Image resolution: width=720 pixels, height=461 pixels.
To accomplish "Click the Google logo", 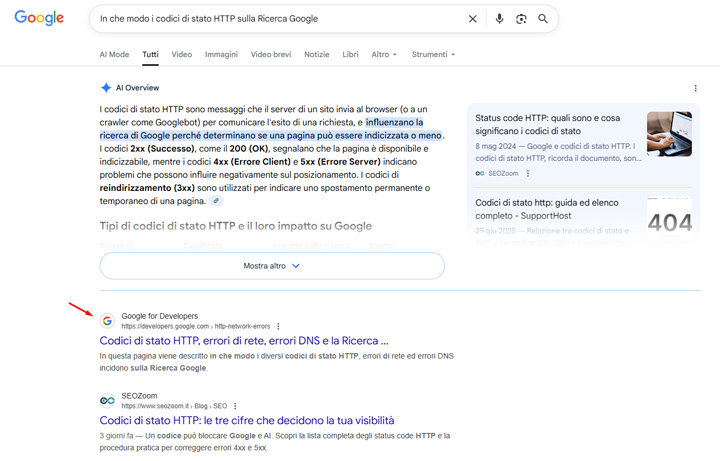I will pyautogui.click(x=39, y=18).
